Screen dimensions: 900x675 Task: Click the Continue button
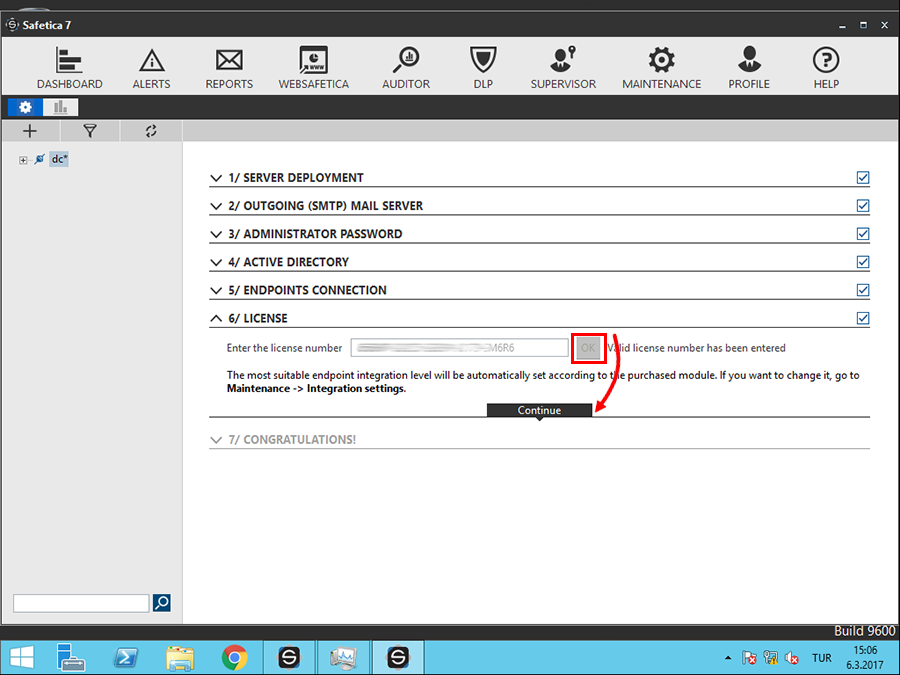click(539, 410)
